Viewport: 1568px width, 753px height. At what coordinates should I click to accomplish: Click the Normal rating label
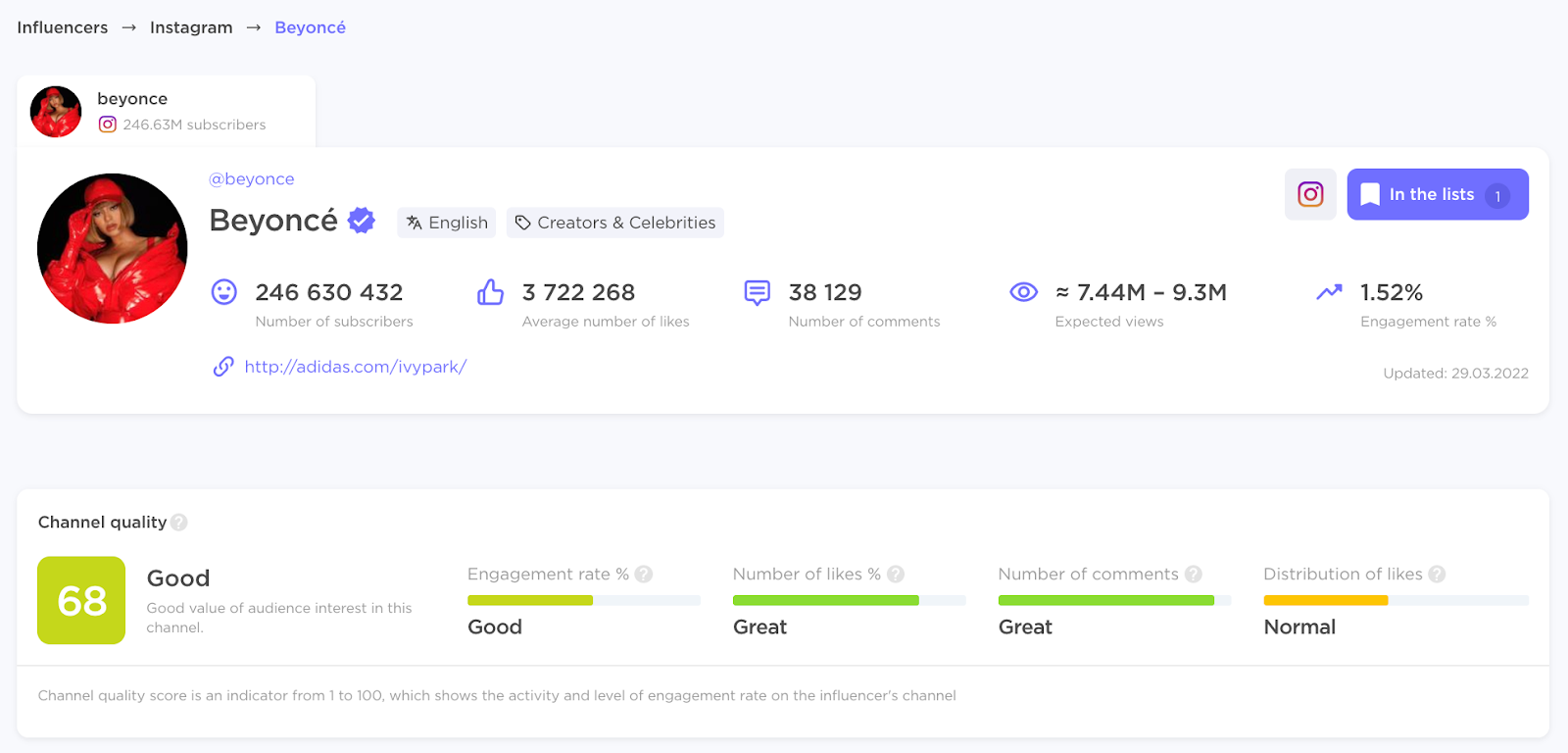click(1299, 627)
